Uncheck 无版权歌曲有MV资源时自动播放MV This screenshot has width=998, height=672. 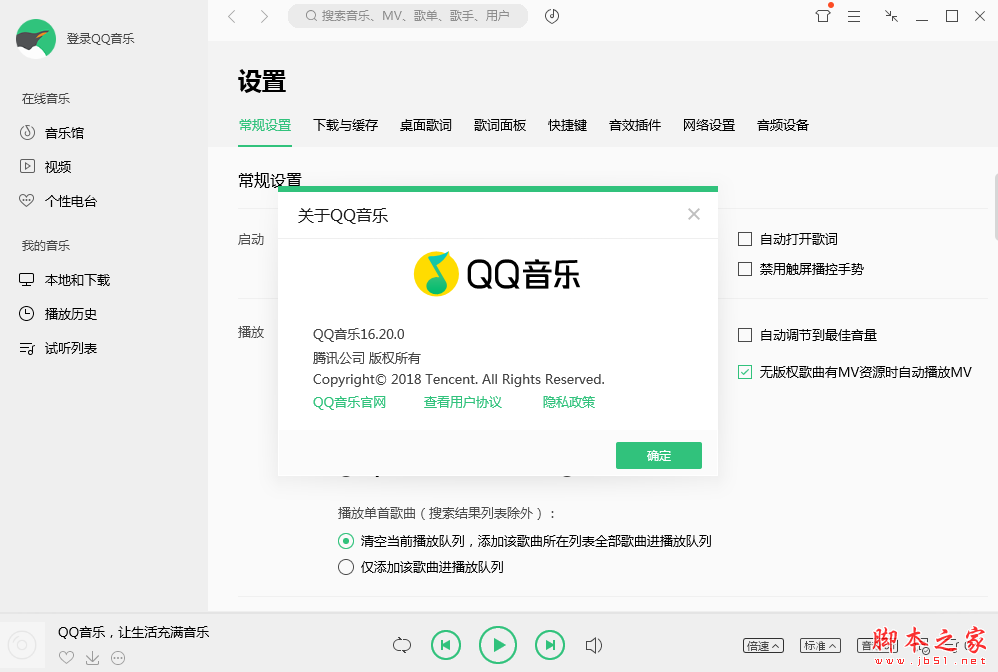[745, 372]
